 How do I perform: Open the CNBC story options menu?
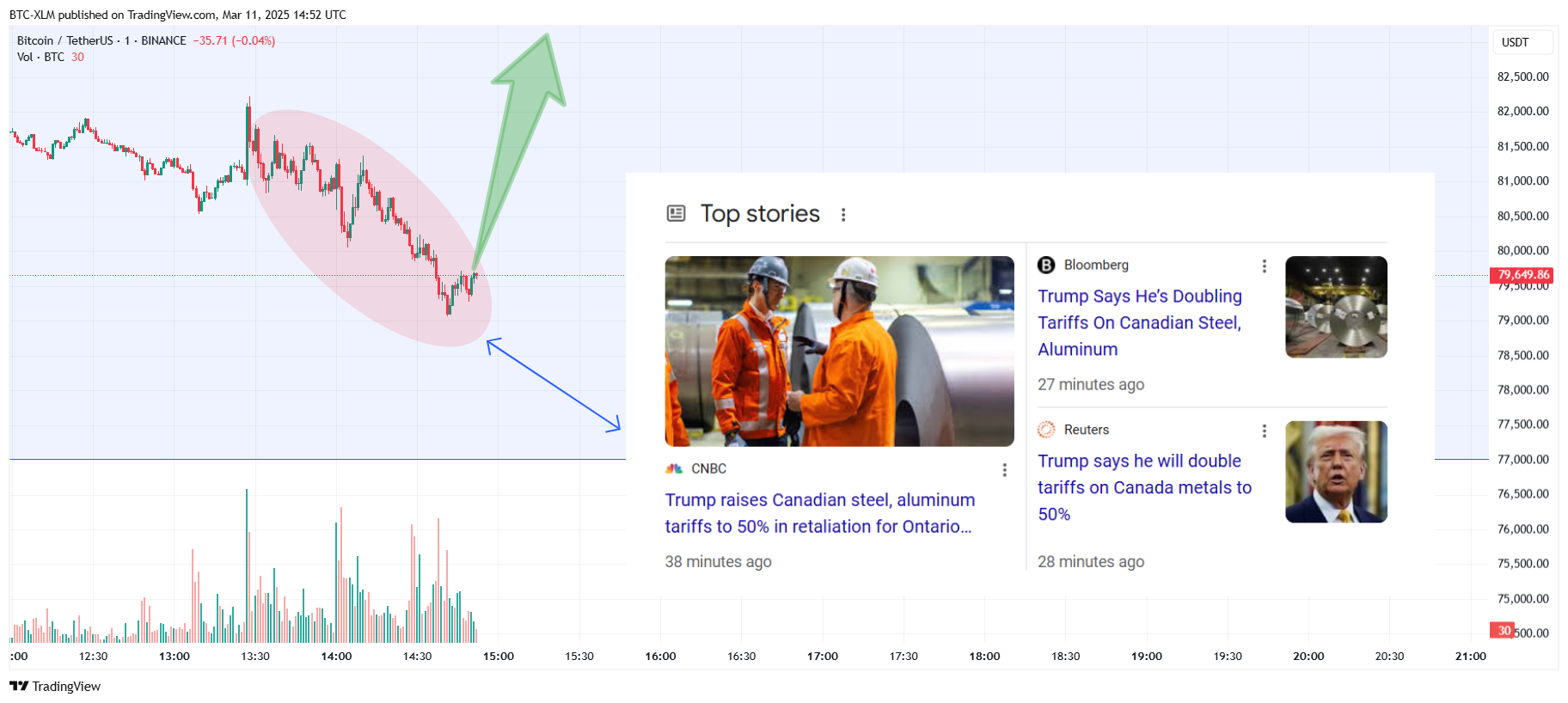(1004, 470)
